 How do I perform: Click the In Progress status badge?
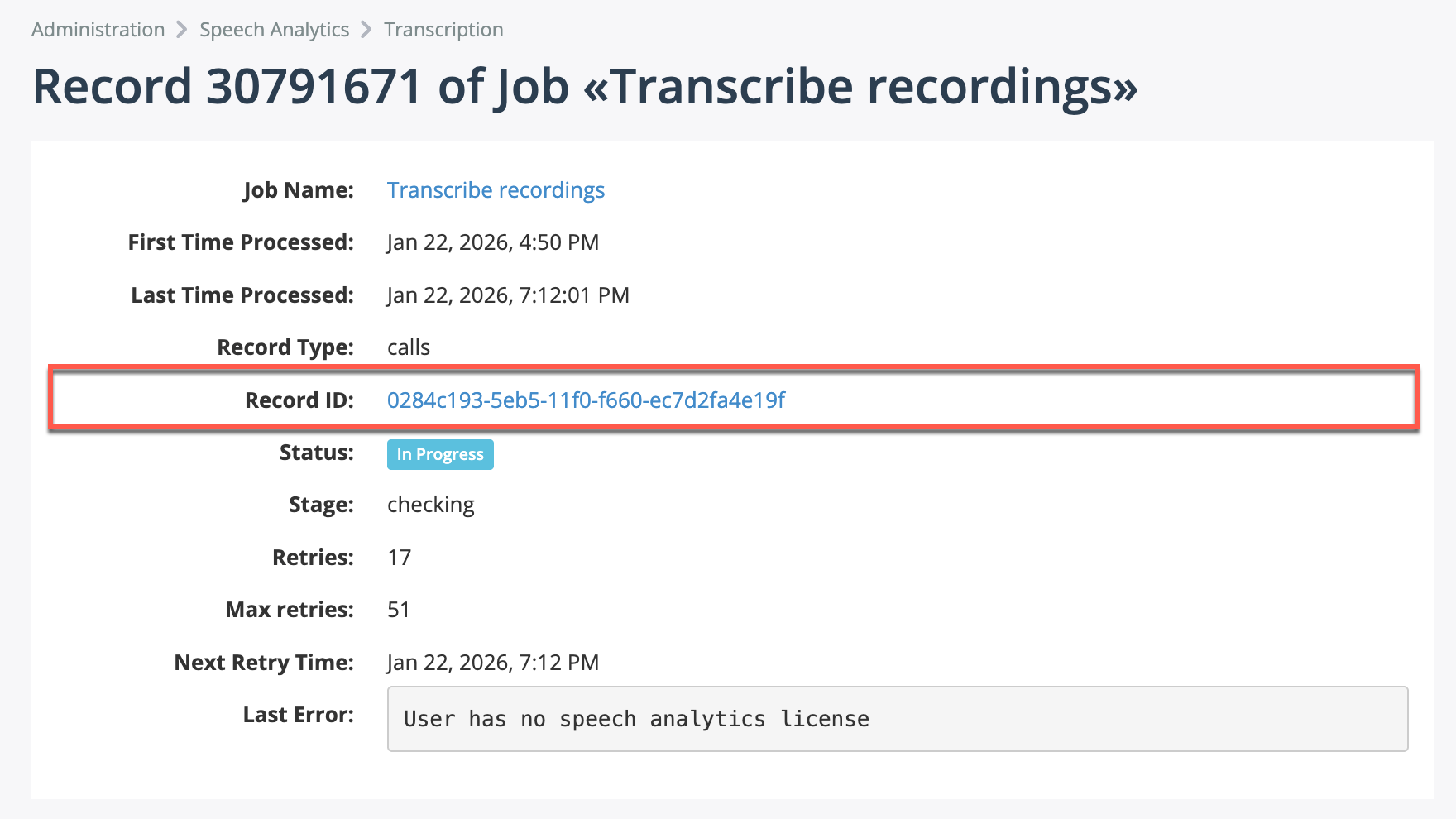click(x=439, y=453)
